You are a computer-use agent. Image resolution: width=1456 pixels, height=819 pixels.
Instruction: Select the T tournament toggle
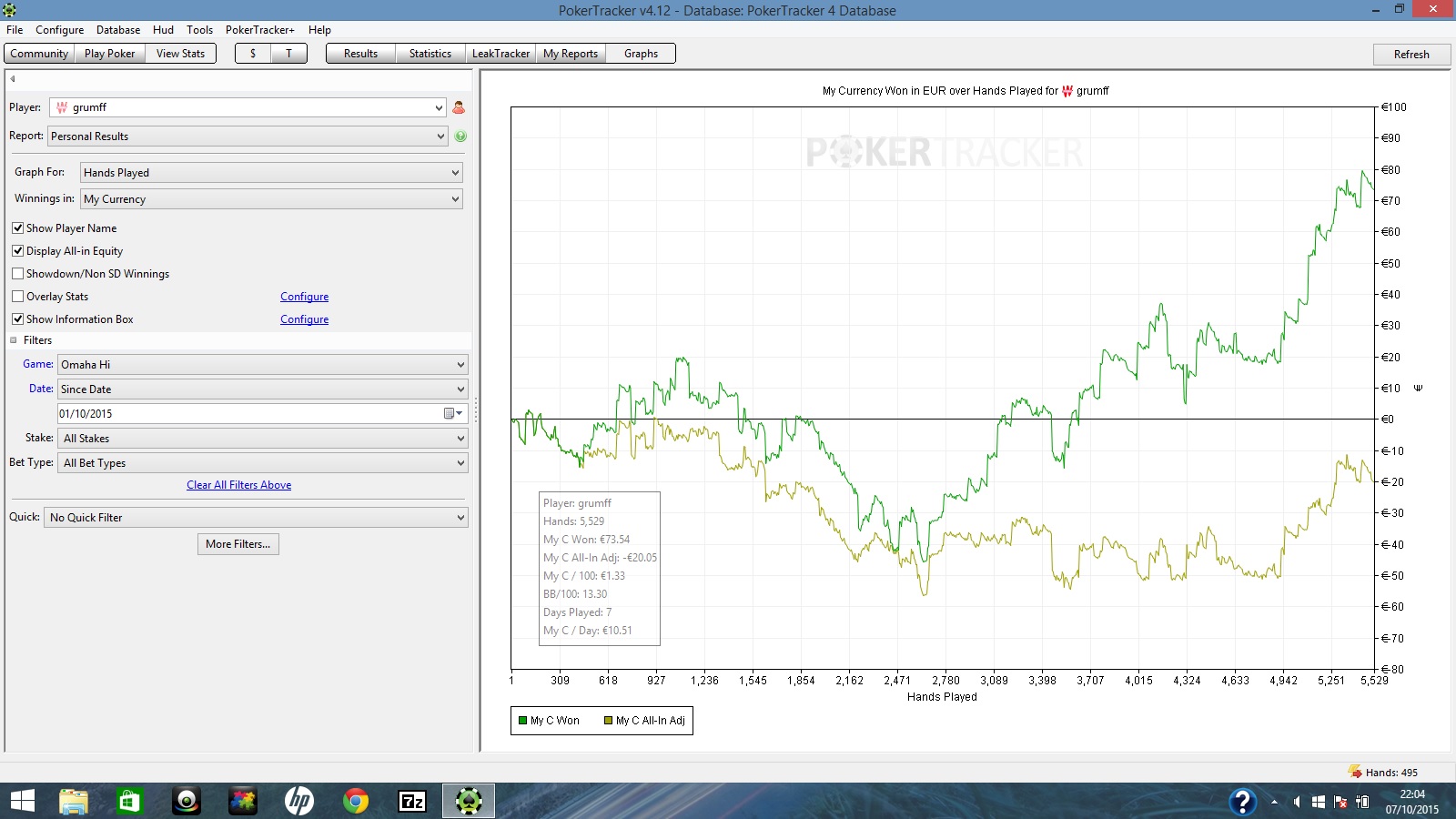coord(289,54)
